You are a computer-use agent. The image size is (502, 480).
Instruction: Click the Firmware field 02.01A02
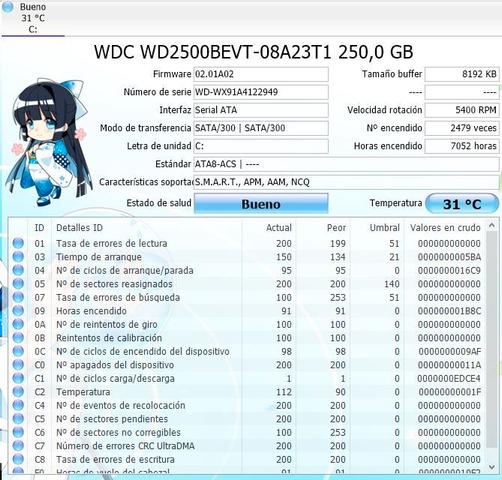click(x=261, y=74)
